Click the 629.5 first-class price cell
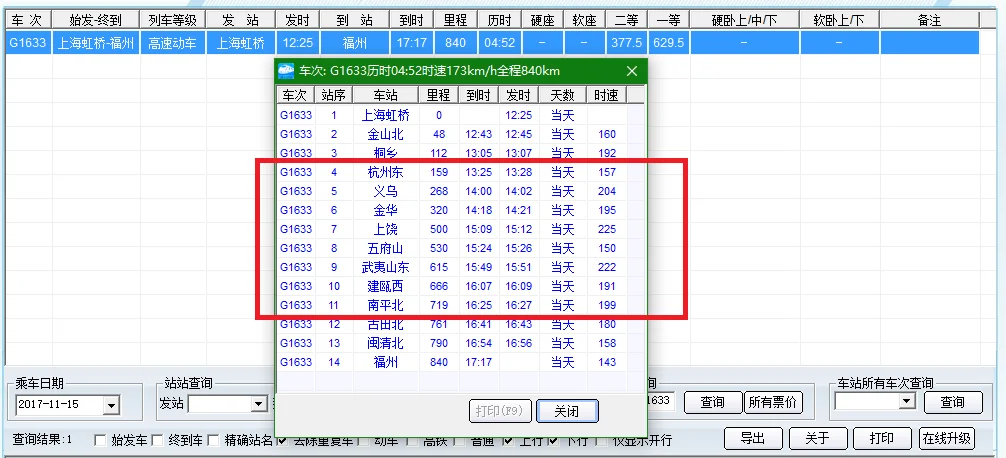This screenshot has width=1006, height=458. (669, 44)
